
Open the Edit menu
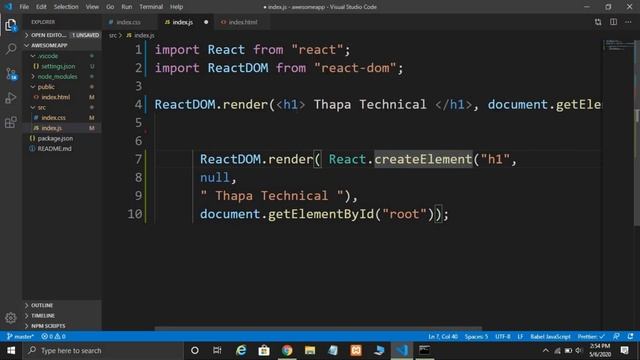(x=41, y=7)
